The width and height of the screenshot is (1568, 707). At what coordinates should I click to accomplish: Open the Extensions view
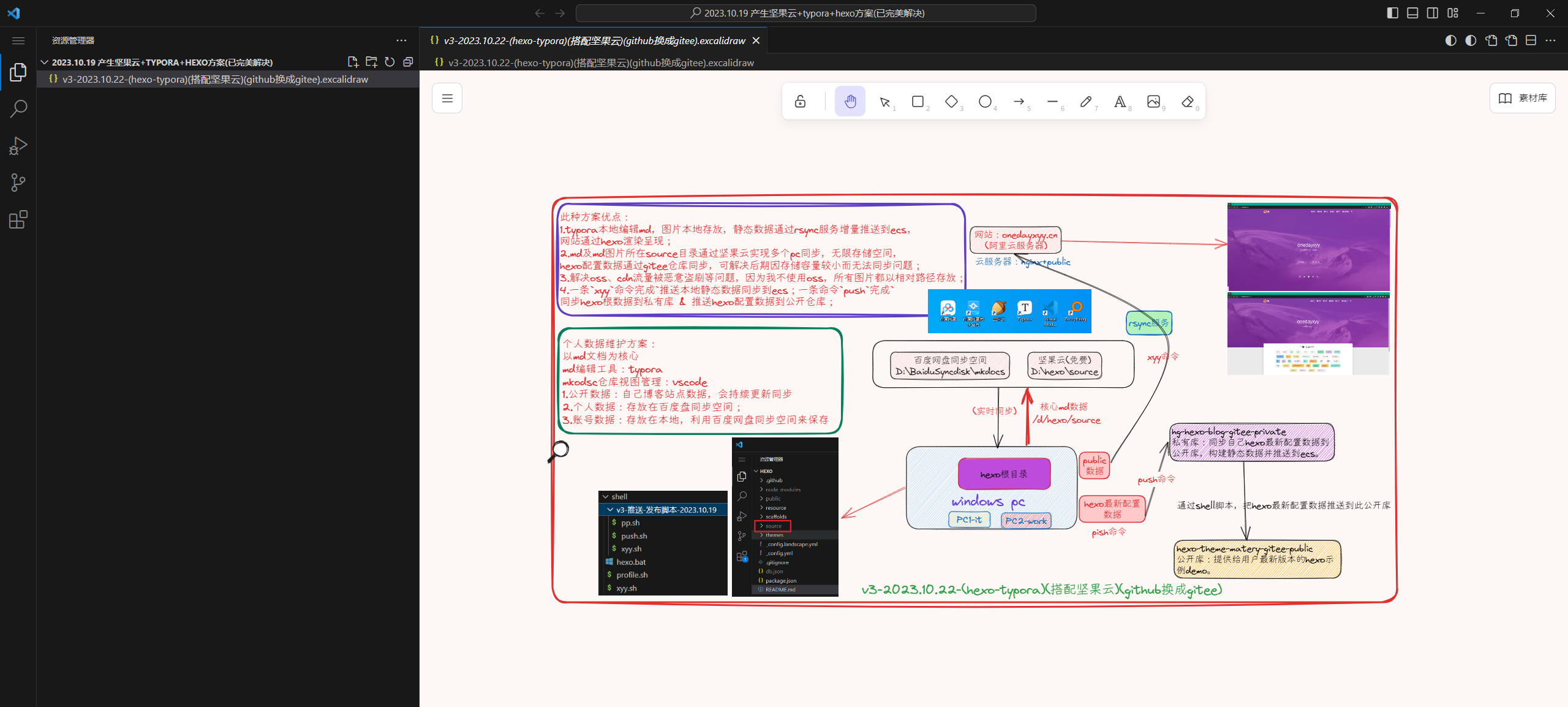tap(18, 219)
